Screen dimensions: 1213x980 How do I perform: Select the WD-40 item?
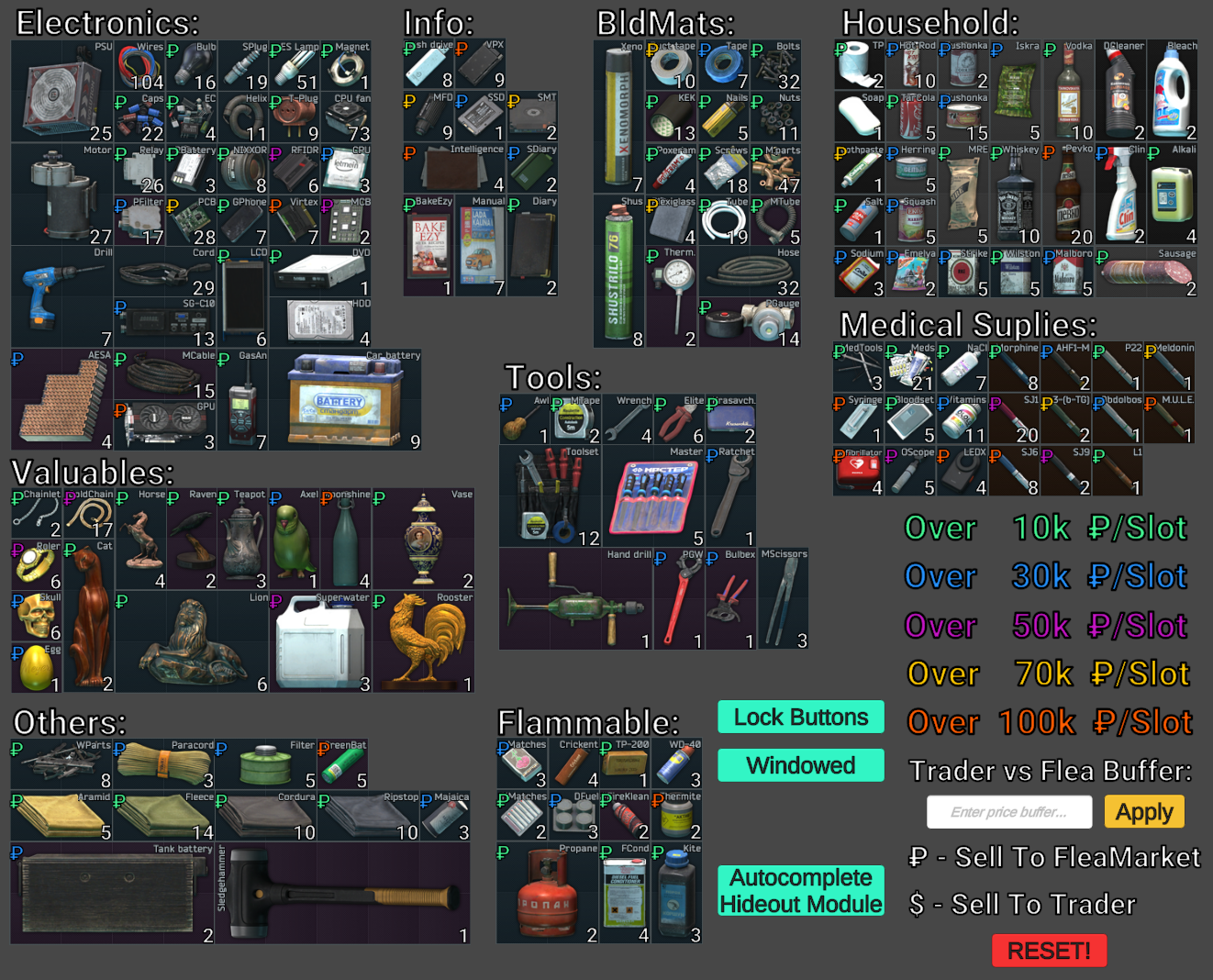point(678,764)
